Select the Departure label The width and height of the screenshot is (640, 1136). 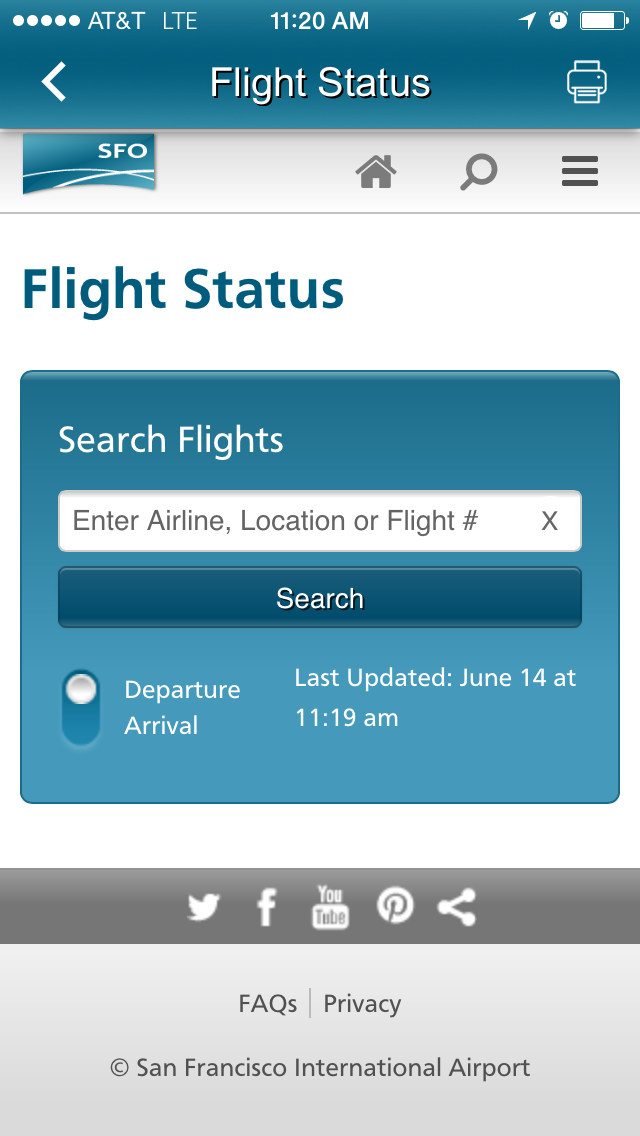[182, 690]
